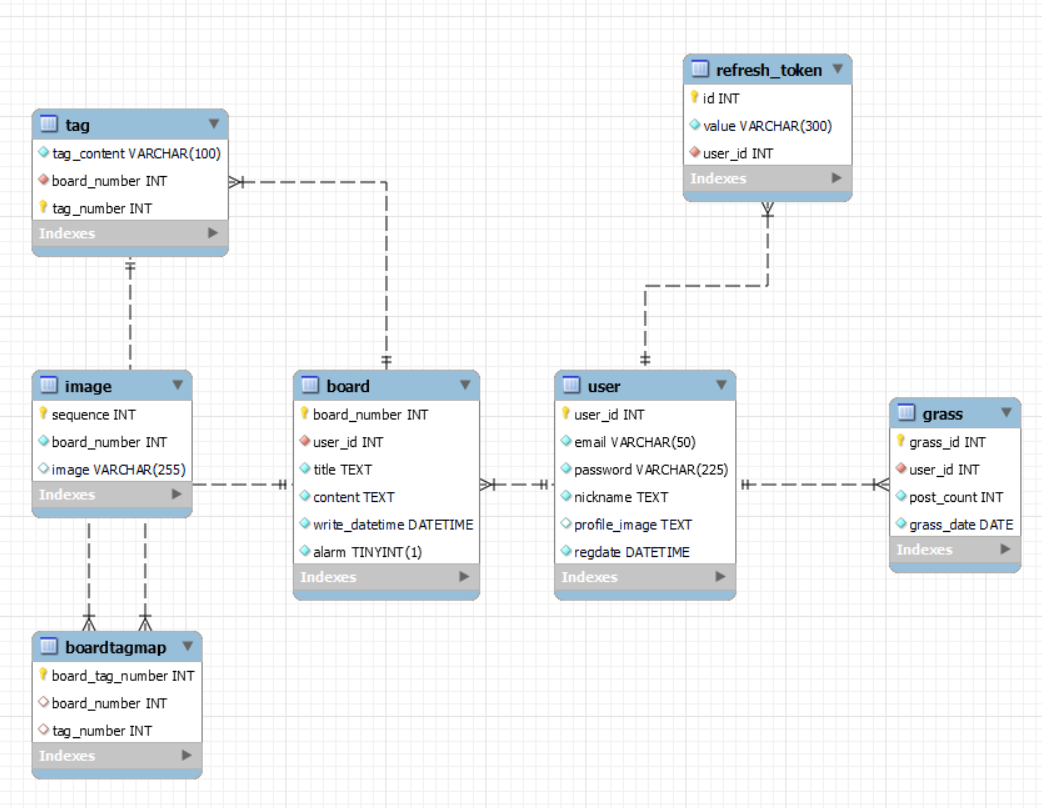
Task: Click diamond icon next to image VARCHAR(255)
Action: coord(43,468)
